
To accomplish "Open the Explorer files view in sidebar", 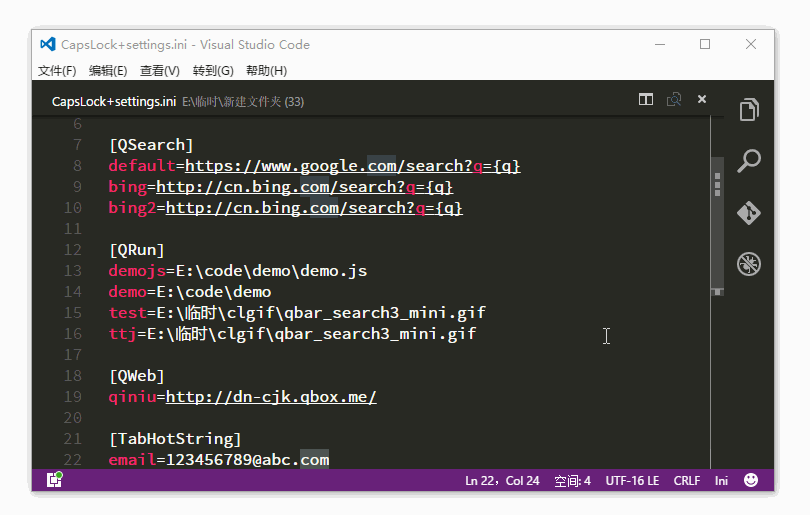I will pyautogui.click(x=749, y=110).
